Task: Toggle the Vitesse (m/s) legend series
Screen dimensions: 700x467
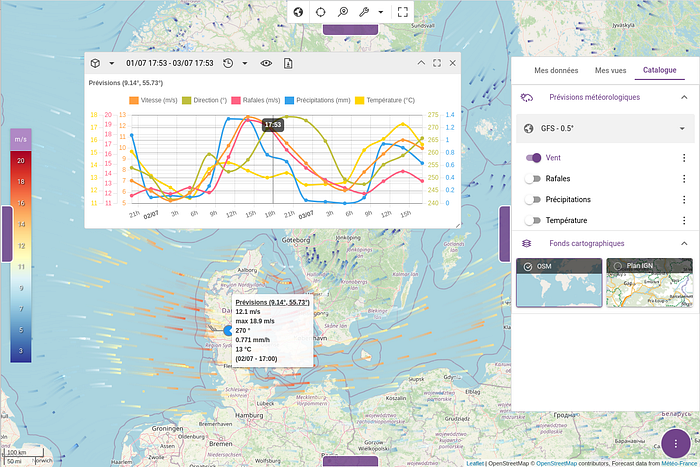Action: [153, 100]
